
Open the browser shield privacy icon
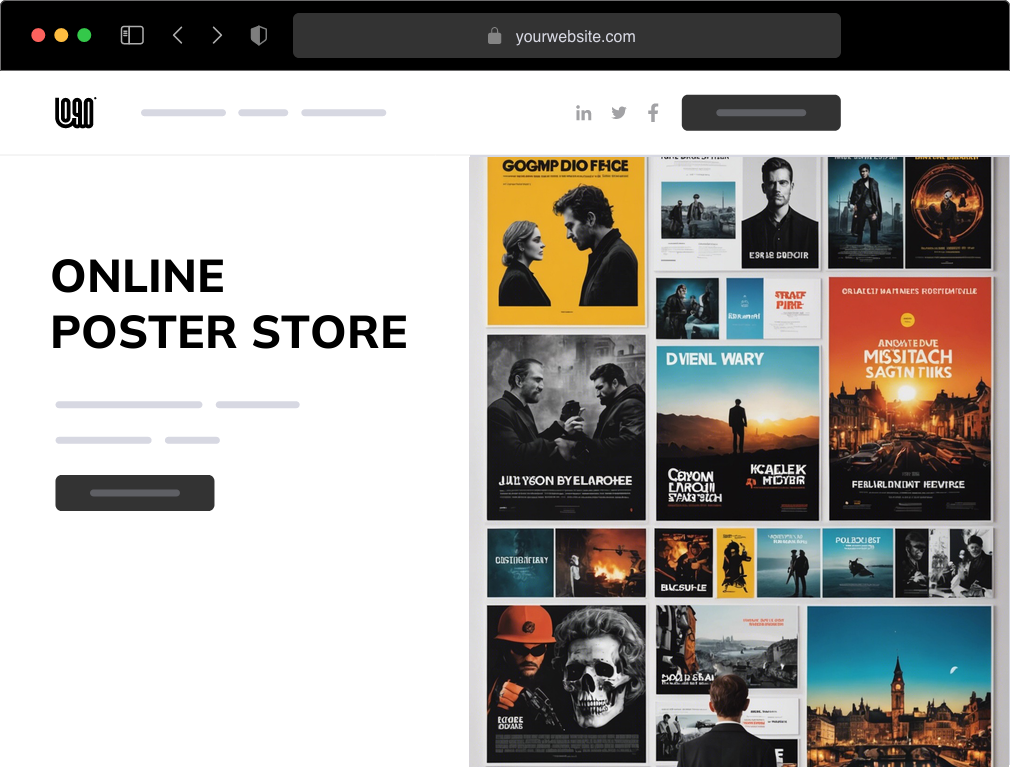tap(259, 34)
